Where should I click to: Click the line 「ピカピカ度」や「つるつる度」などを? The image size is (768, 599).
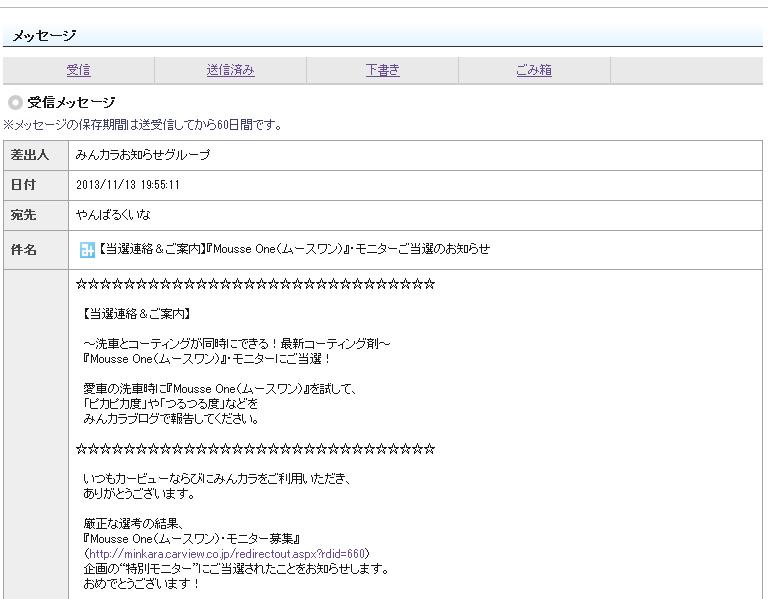170,404
